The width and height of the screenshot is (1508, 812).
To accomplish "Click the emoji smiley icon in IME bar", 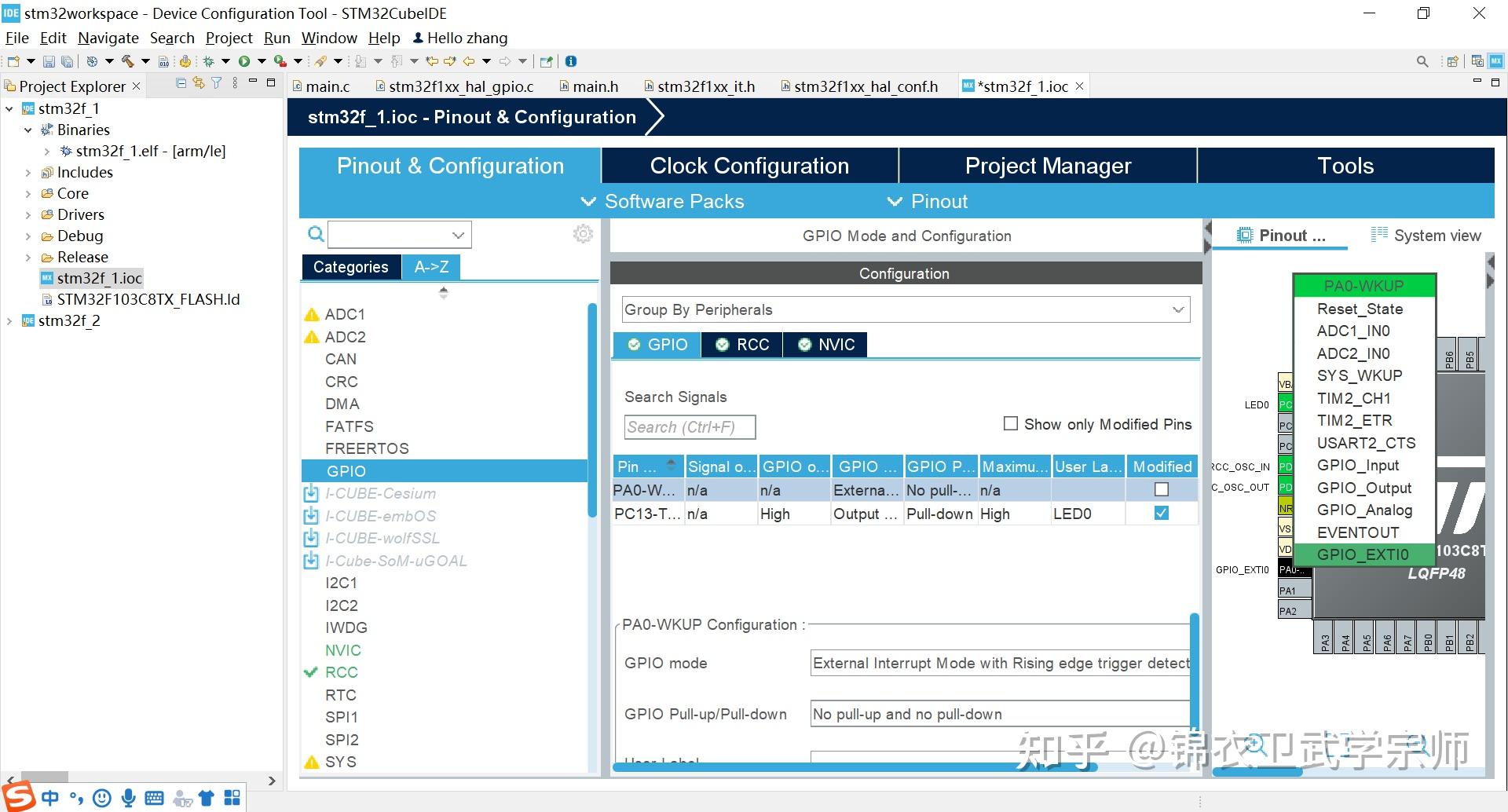I will [x=102, y=799].
